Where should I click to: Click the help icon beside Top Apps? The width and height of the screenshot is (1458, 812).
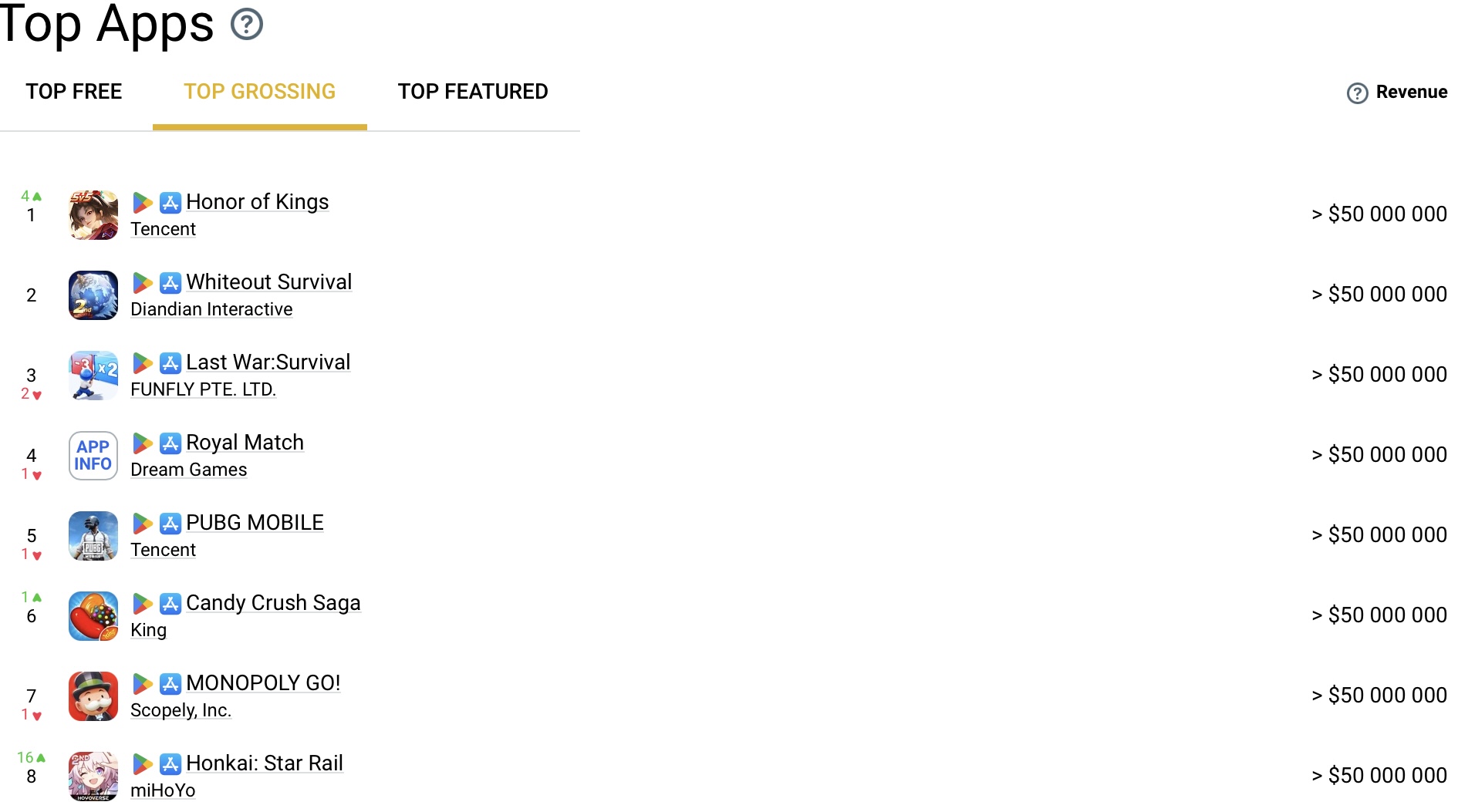(247, 25)
